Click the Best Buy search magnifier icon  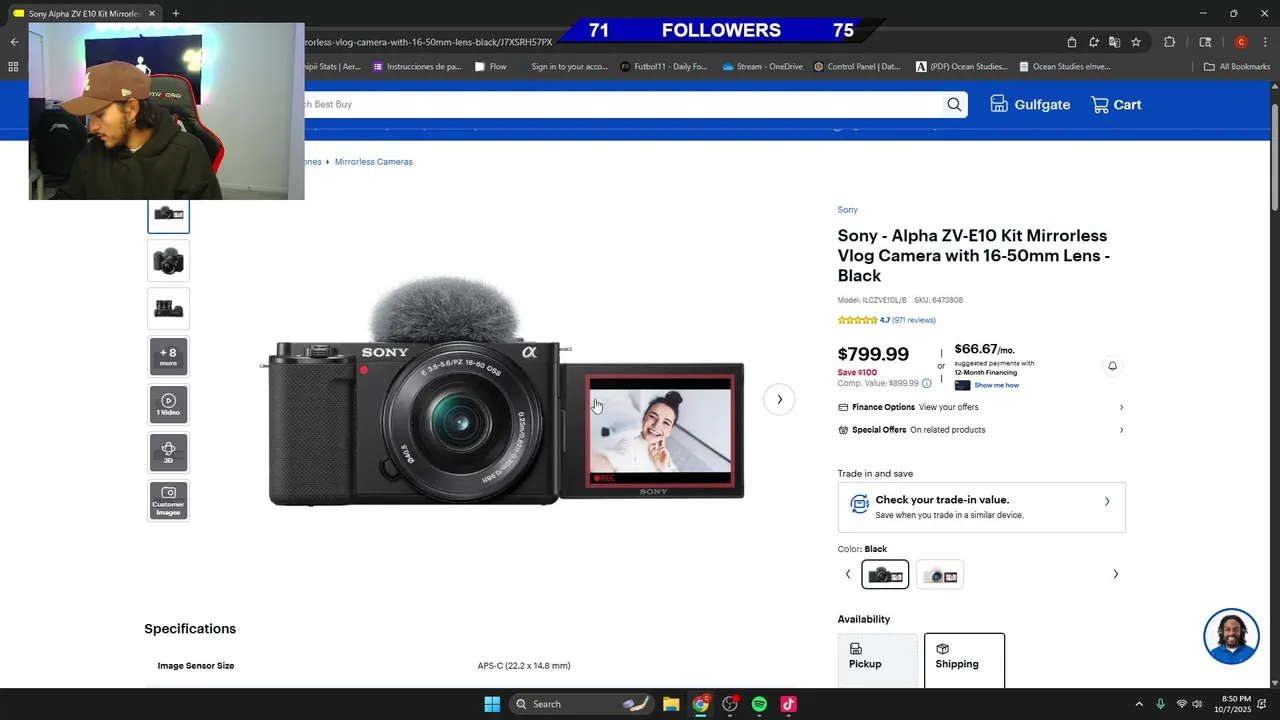tap(954, 104)
